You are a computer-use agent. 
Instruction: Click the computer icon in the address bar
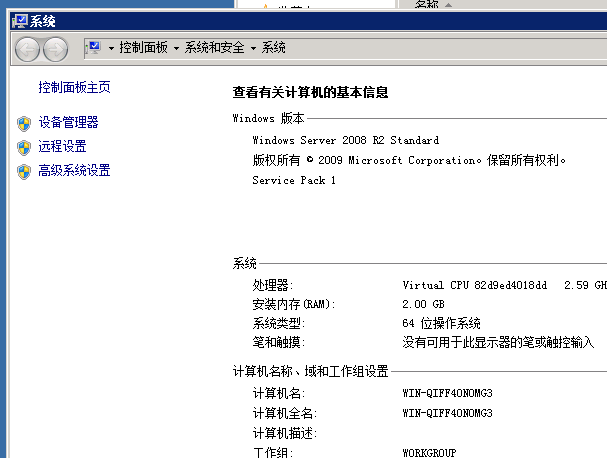(94, 48)
